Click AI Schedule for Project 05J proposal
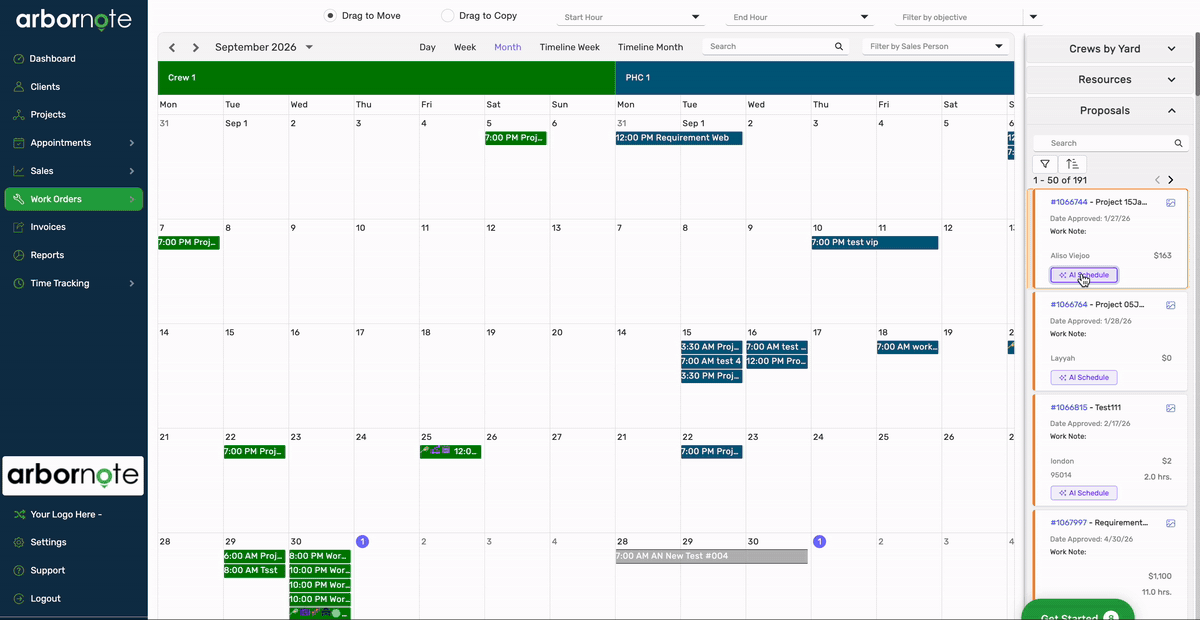 click(x=1084, y=378)
